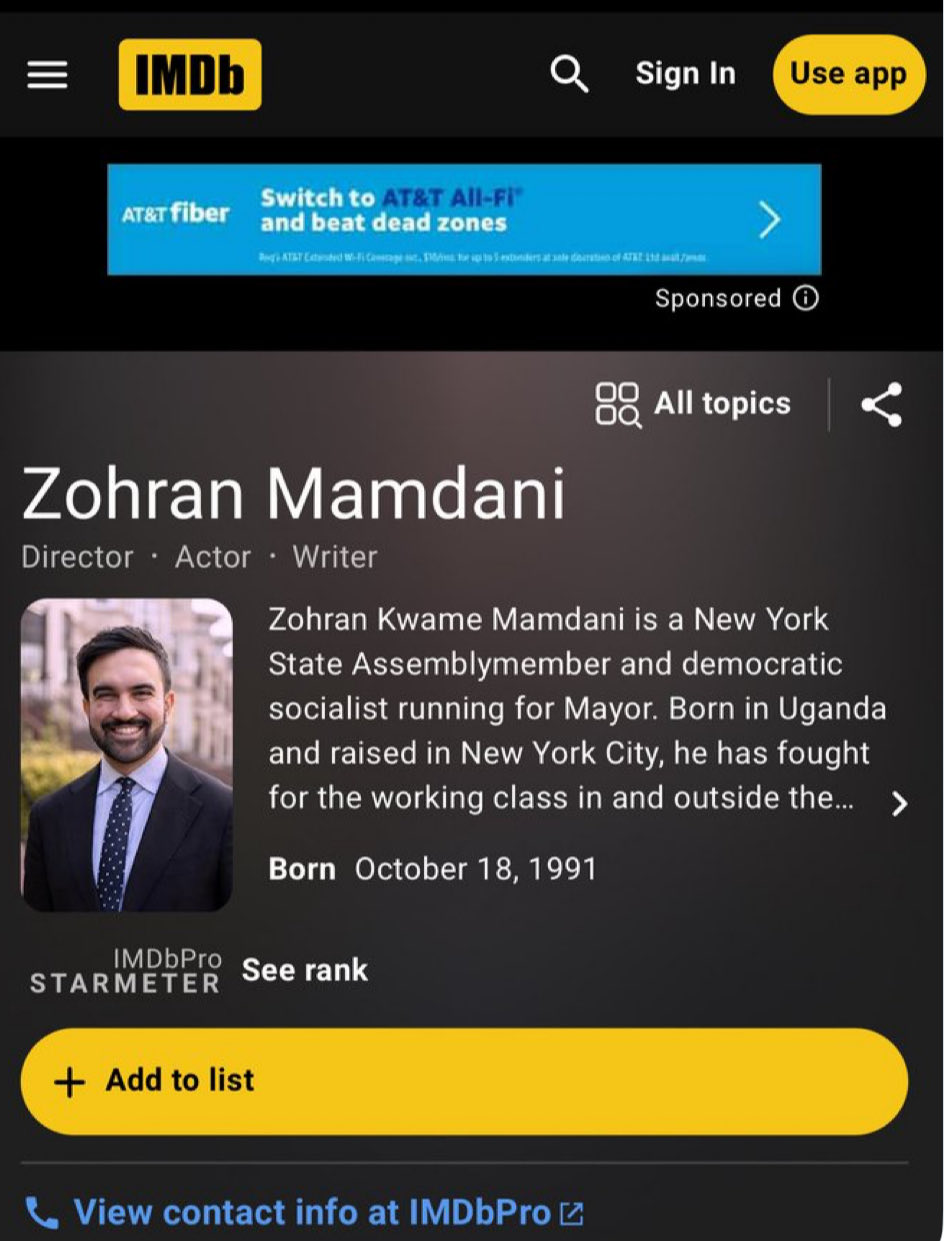The image size is (951, 1241).
Task: Click the plus icon on Add to list
Action: point(69,1082)
